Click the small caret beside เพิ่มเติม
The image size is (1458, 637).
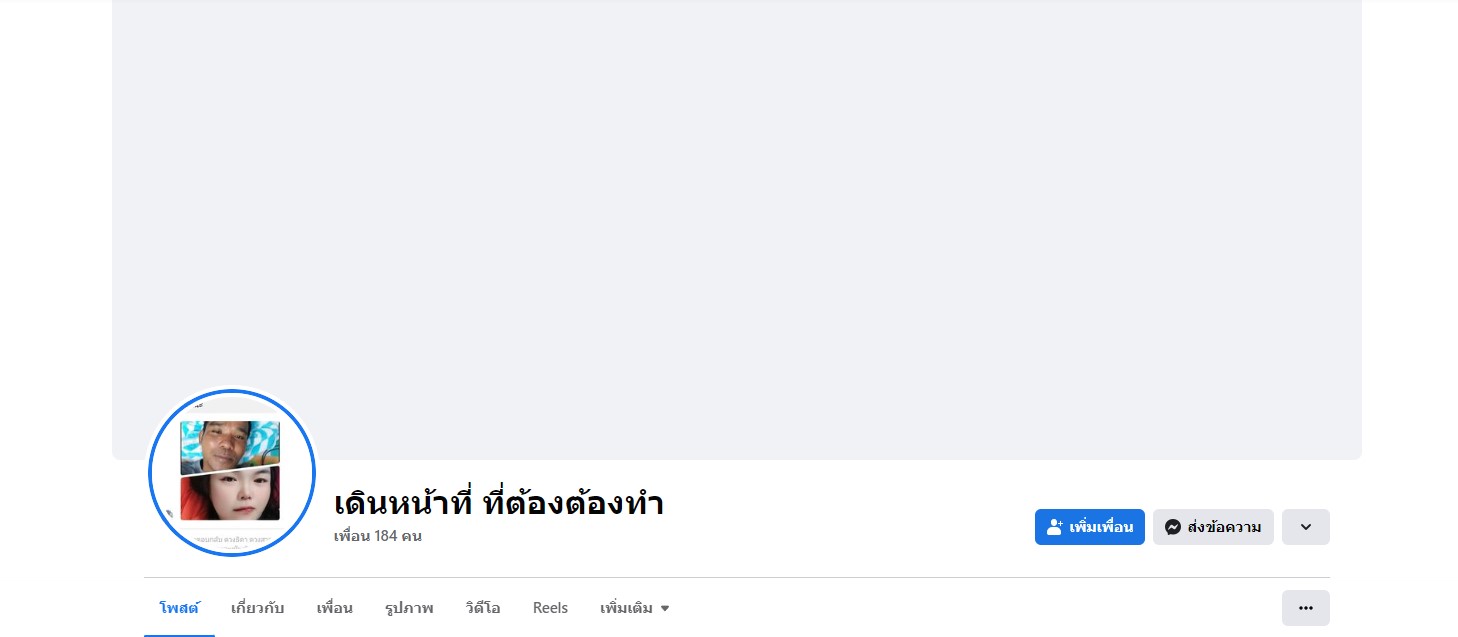(665, 609)
